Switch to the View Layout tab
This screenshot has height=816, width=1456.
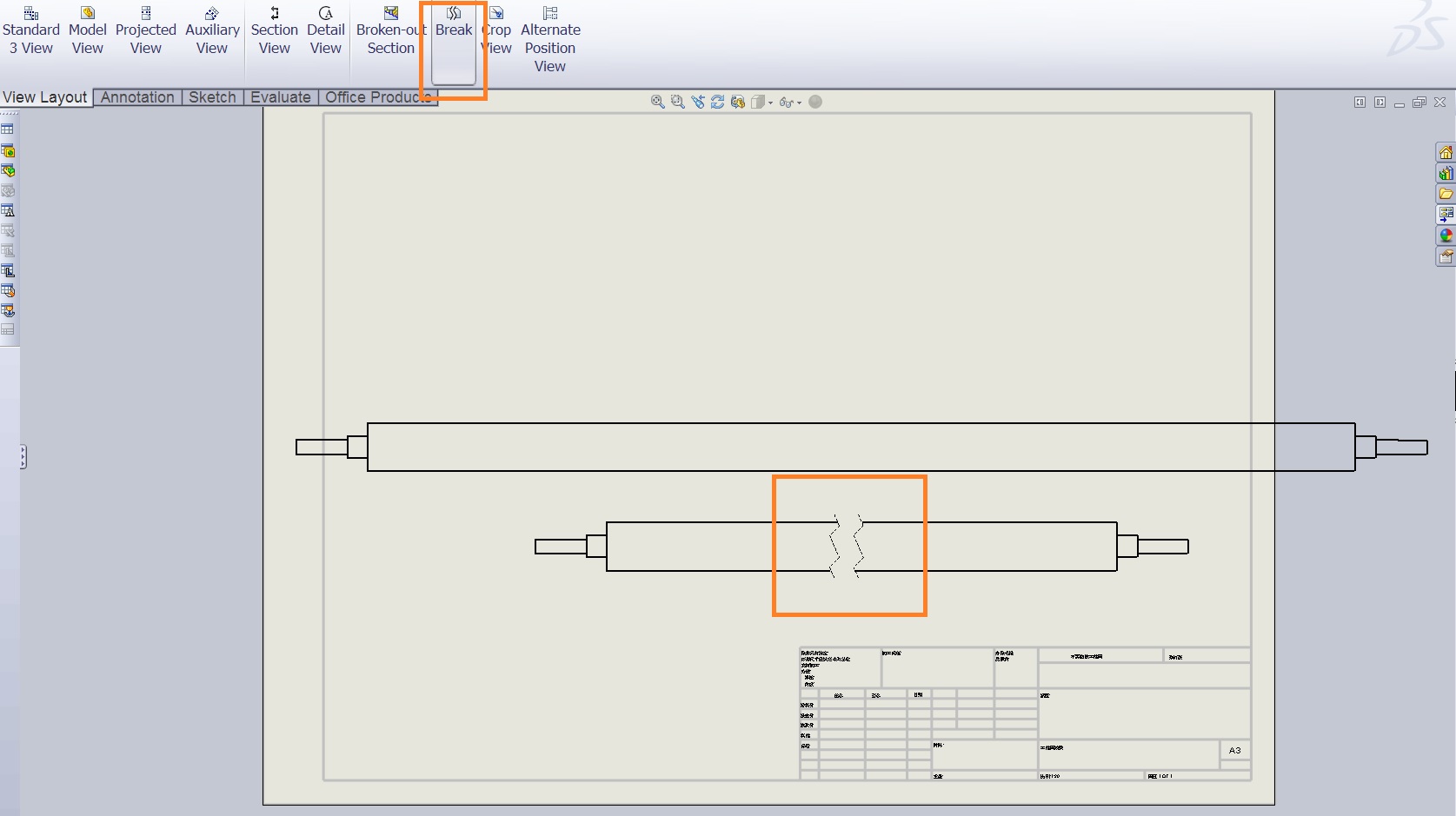tap(45, 97)
